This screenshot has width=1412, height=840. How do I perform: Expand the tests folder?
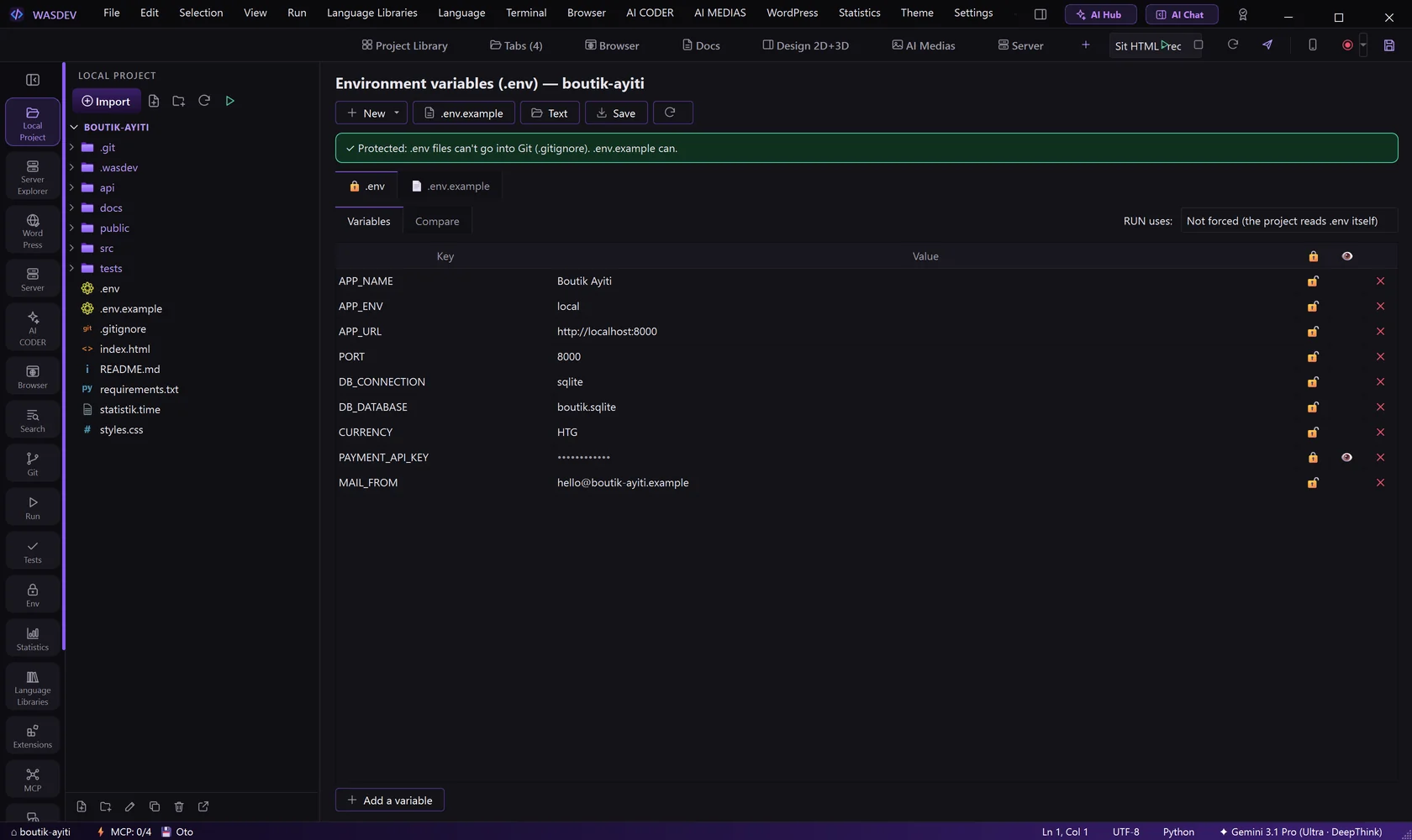pyautogui.click(x=71, y=269)
